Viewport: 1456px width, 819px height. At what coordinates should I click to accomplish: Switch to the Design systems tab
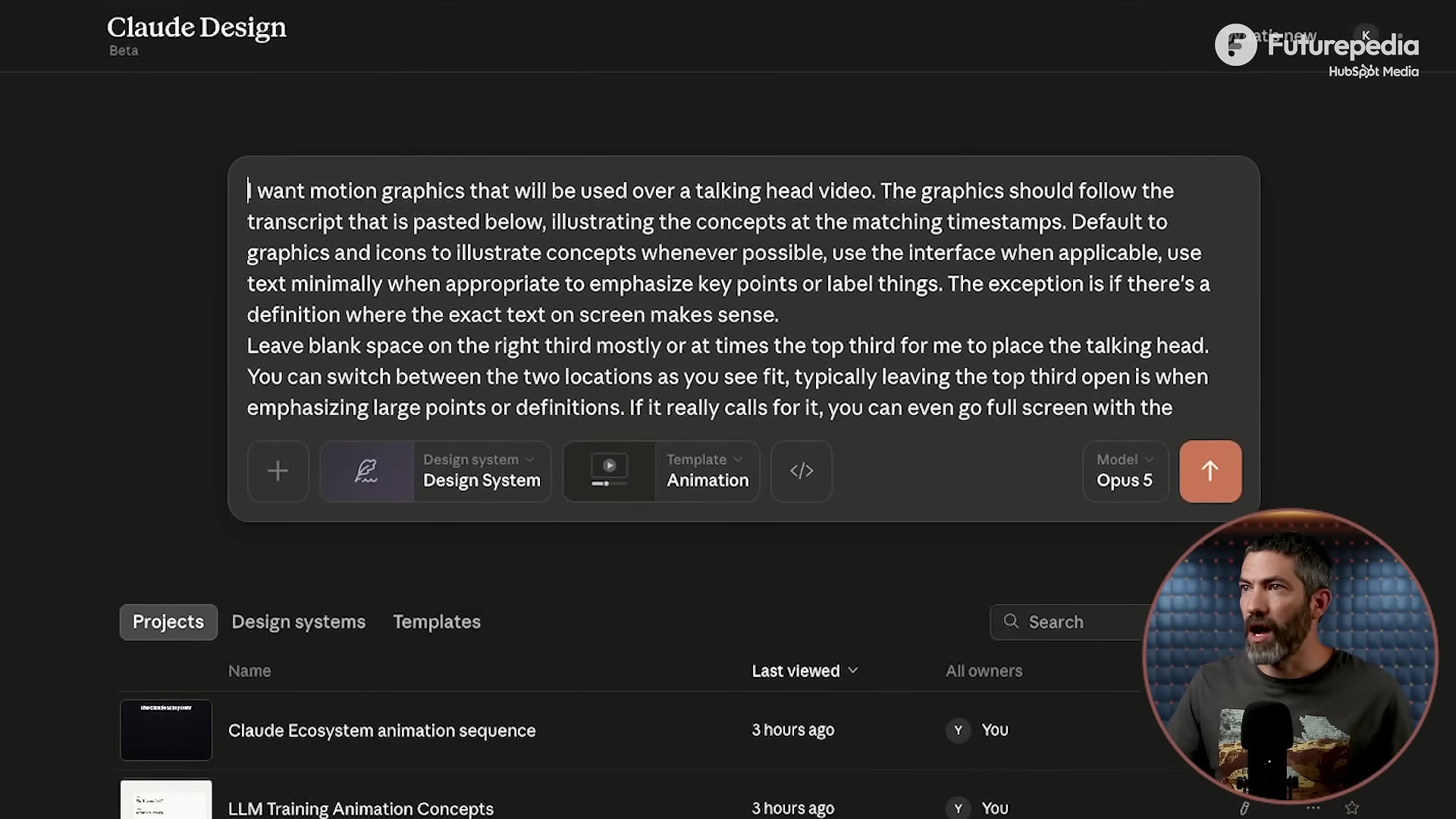click(298, 622)
